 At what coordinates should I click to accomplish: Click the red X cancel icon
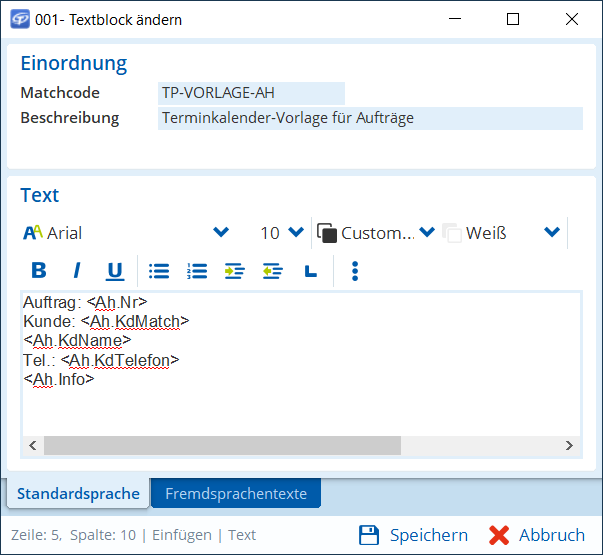coord(499,535)
